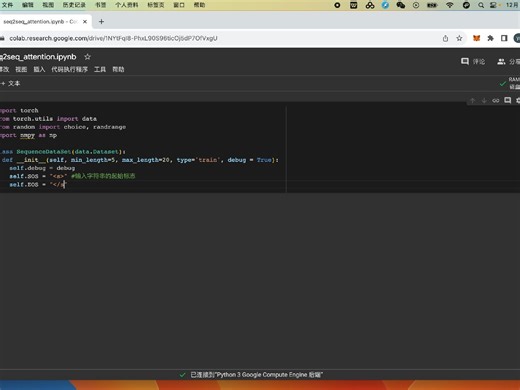Viewport: 520px width, 390px height.
Task: Click the green check in the bottom status bar
Action: pos(182,375)
